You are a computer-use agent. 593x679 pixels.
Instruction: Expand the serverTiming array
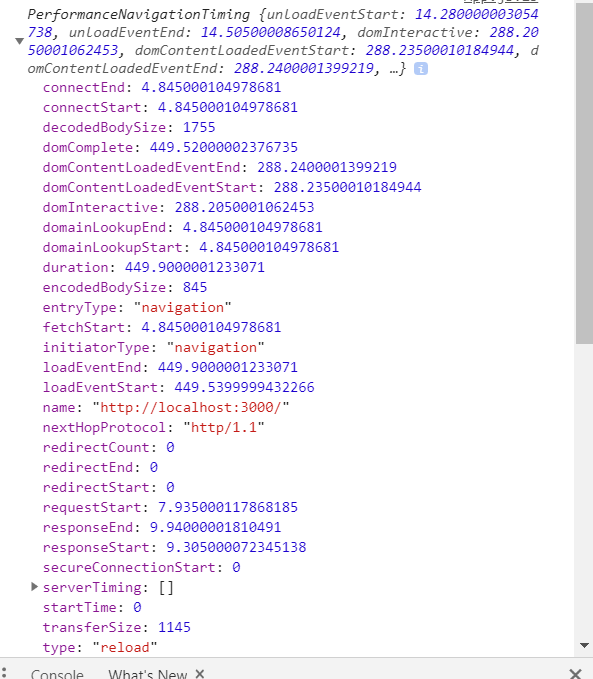point(34,587)
